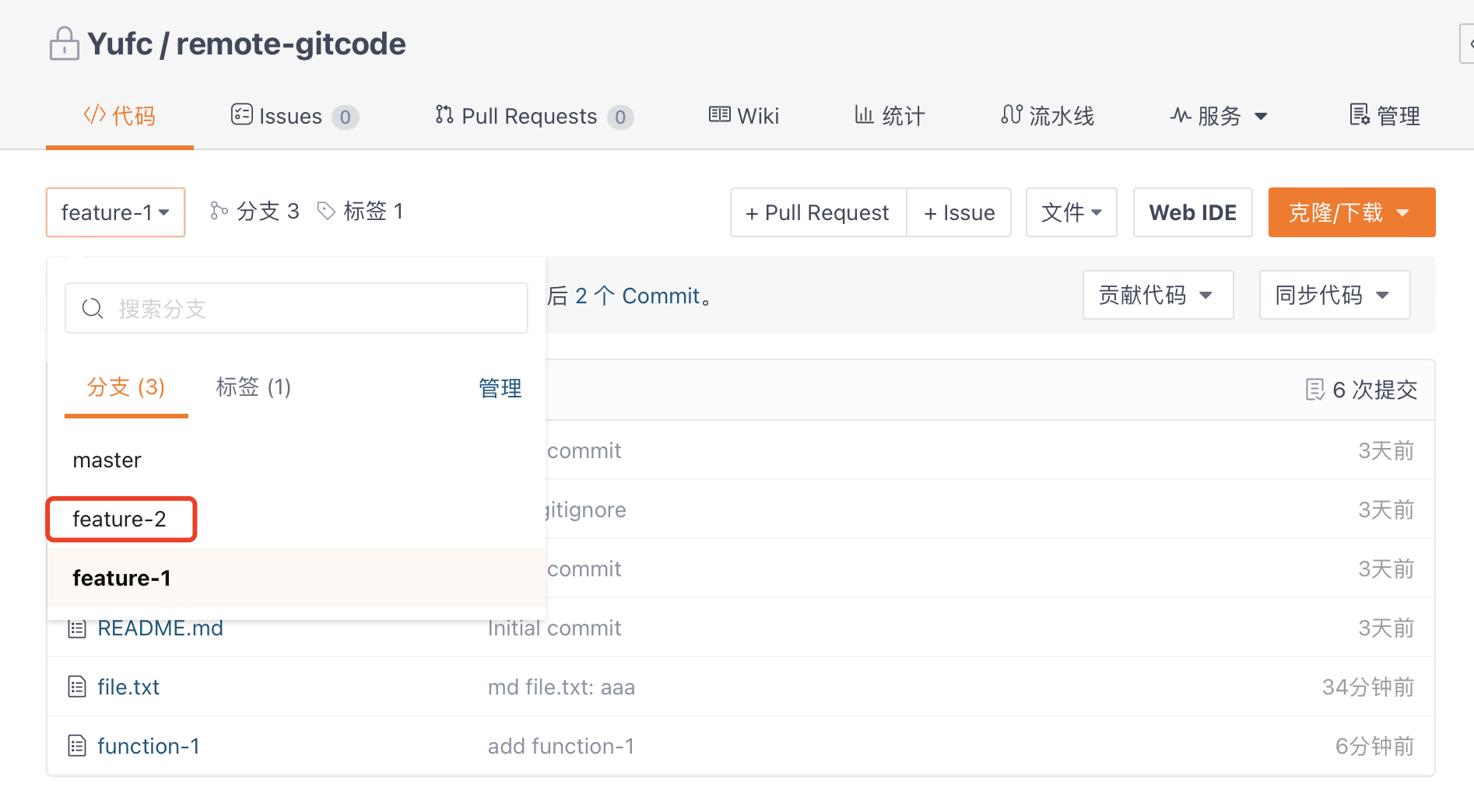Click the commit list icon by 6 次提交
The image size is (1474, 812).
click(x=1314, y=389)
